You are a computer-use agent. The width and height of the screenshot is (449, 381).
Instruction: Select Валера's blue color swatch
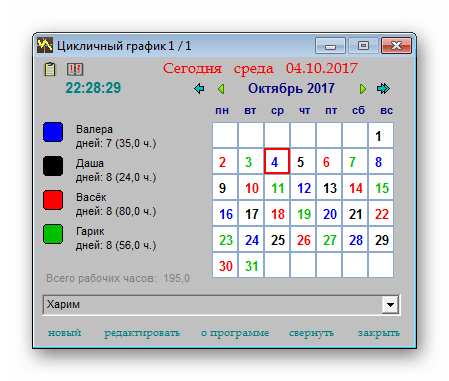point(53,132)
